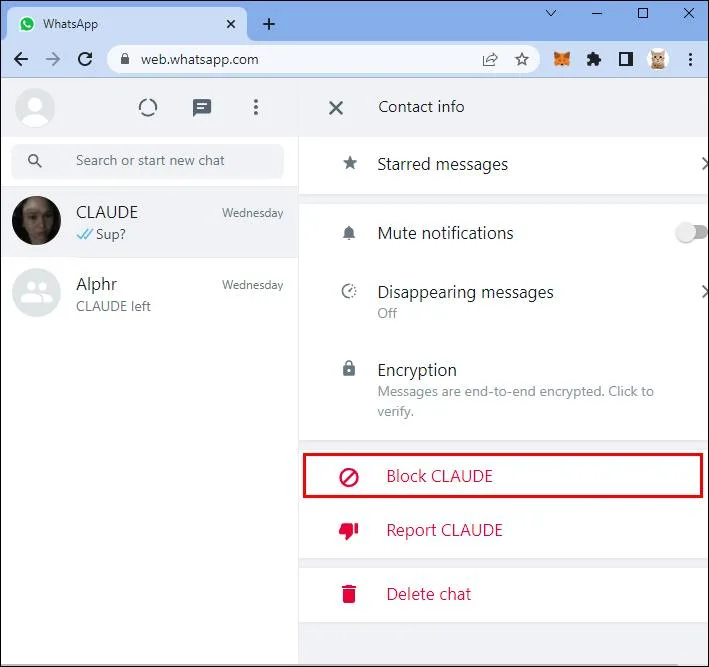Maximize the browser window

pyautogui.click(x=643, y=13)
